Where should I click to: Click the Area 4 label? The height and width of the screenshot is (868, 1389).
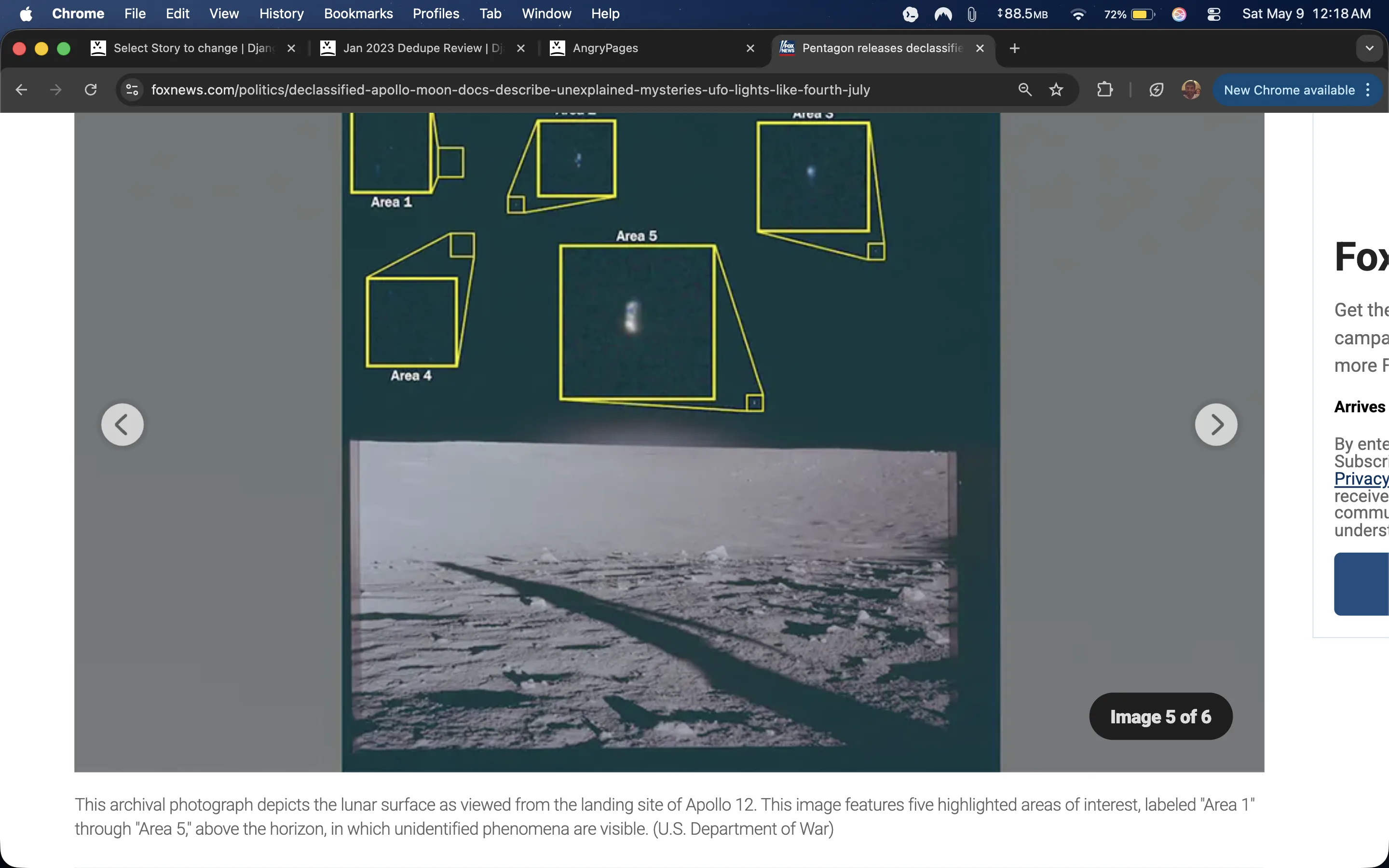tap(411, 376)
